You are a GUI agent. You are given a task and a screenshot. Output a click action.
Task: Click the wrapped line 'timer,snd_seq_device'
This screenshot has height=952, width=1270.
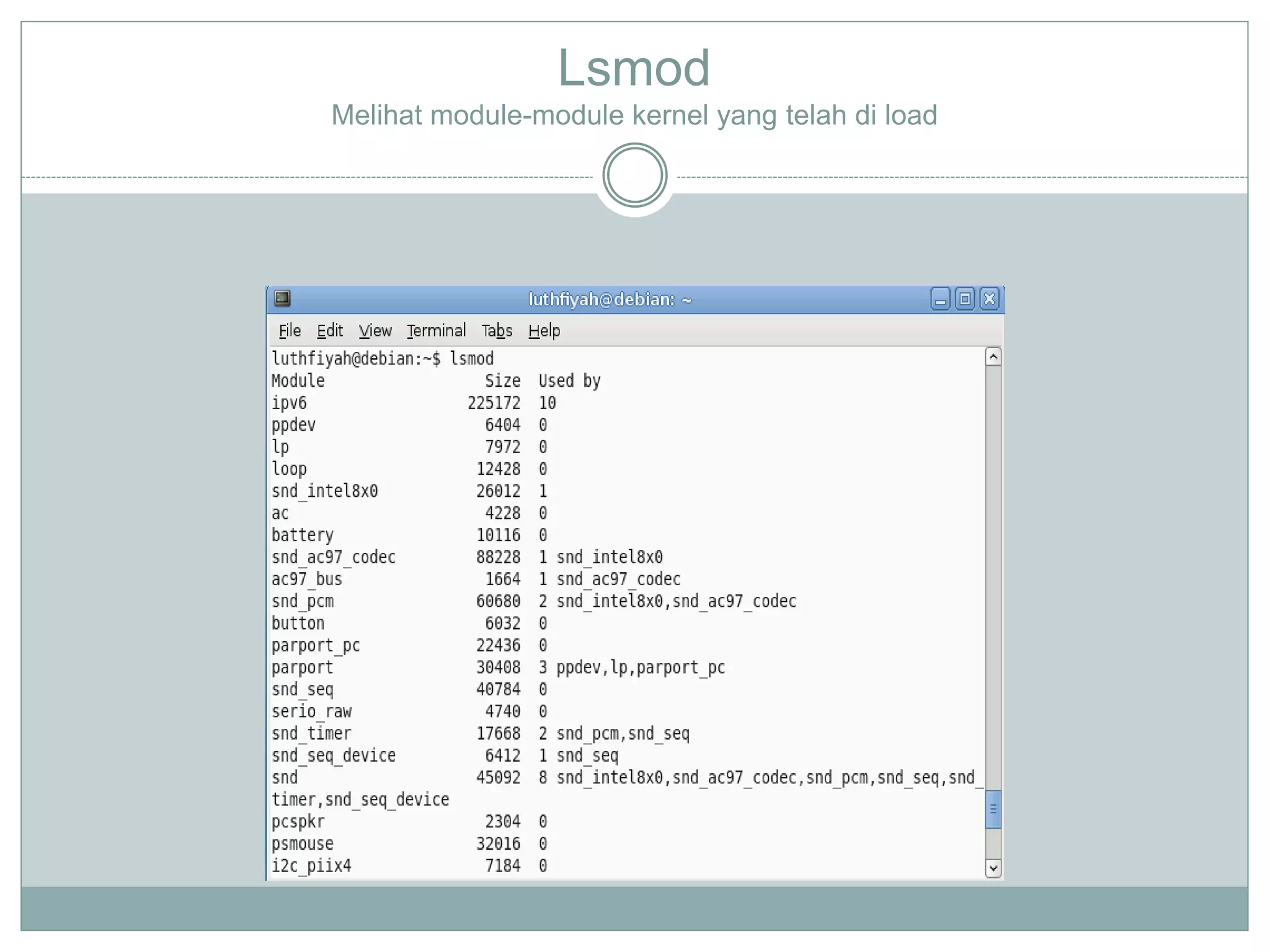360,800
